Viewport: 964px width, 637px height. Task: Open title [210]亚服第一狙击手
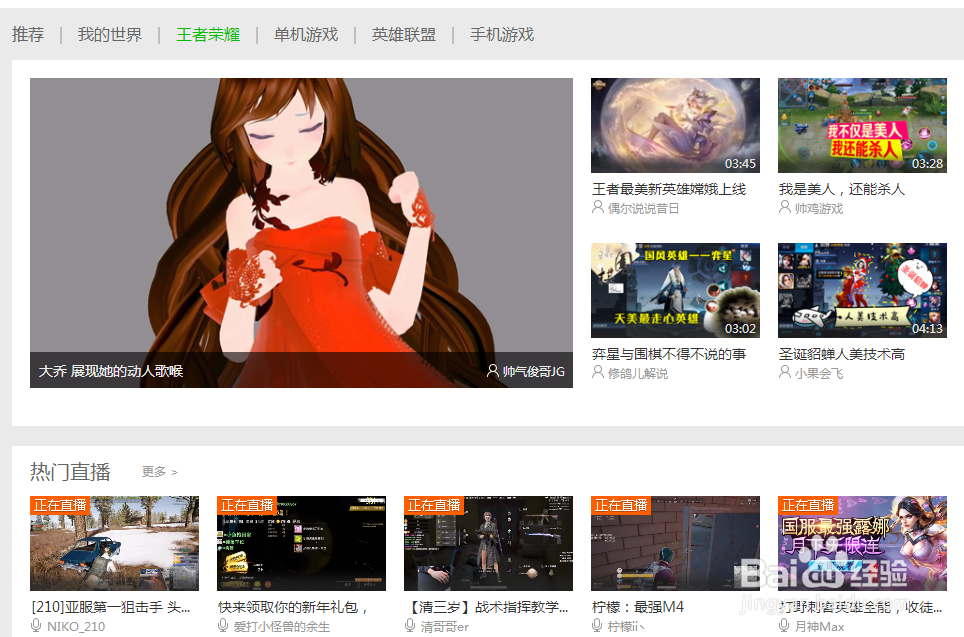111,607
